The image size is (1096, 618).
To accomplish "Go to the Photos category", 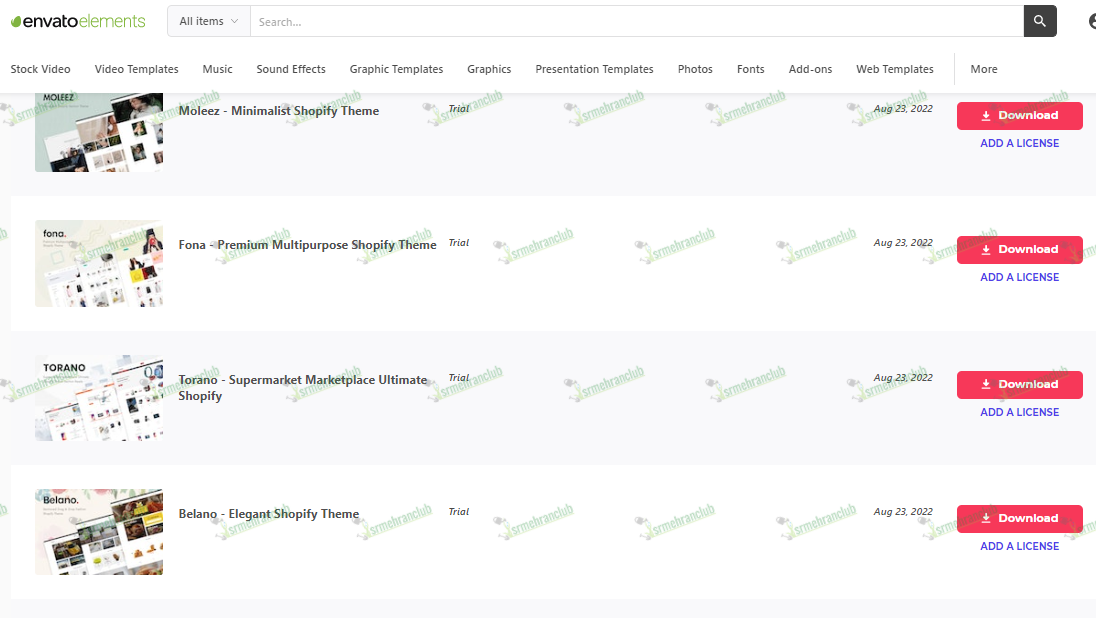I will [x=695, y=69].
